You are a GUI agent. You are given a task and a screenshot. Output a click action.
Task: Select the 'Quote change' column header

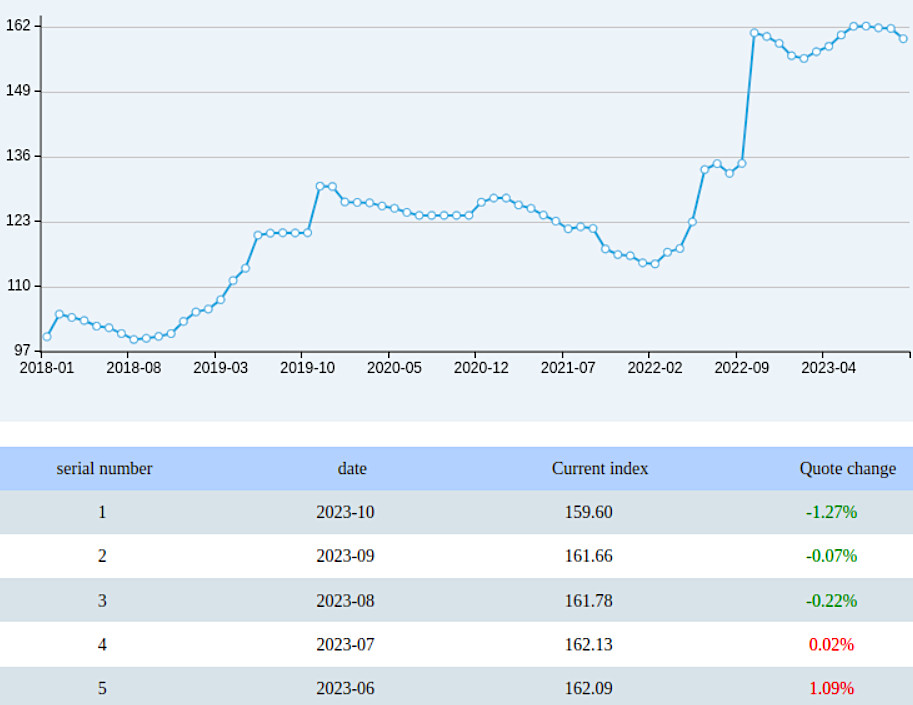click(x=846, y=468)
